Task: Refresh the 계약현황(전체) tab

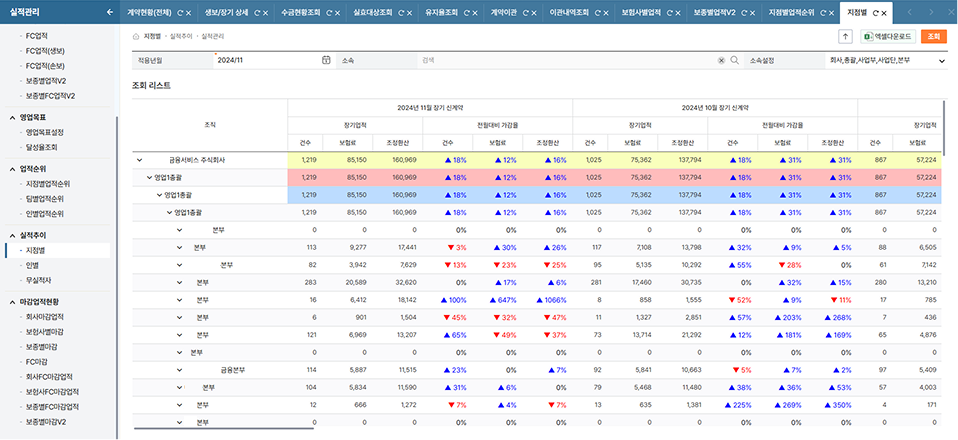Action: point(180,13)
